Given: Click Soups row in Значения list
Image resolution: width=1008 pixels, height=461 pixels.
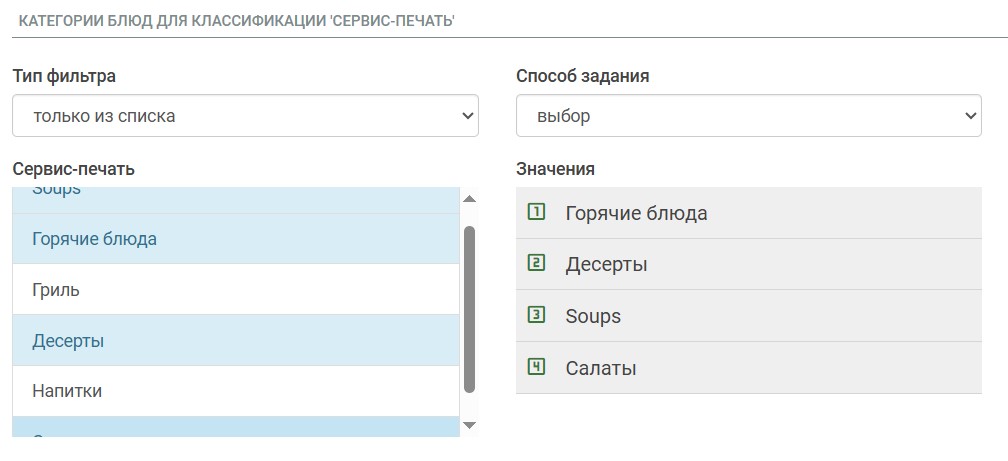Looking at the screenshot, I should coord(748,316).
